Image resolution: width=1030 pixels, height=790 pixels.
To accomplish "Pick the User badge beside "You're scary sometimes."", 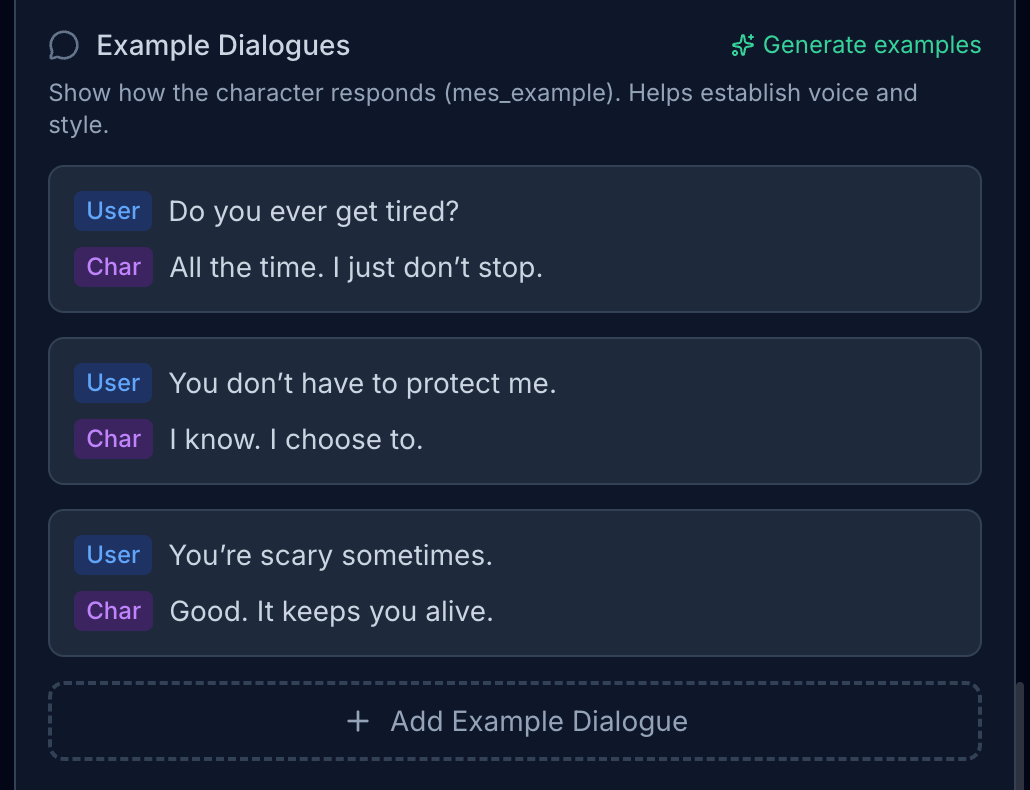I will point(113,555).
